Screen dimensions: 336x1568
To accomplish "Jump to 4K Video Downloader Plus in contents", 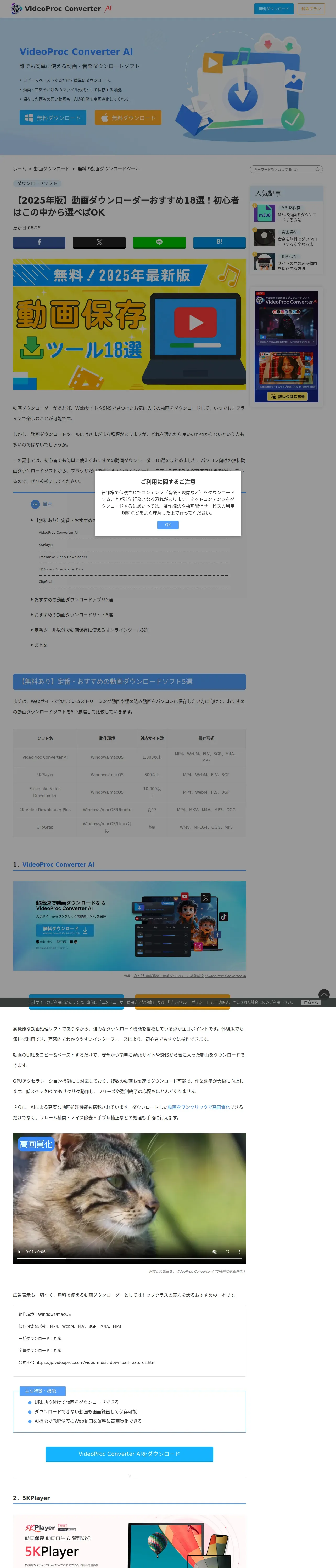I will point(60,569).
